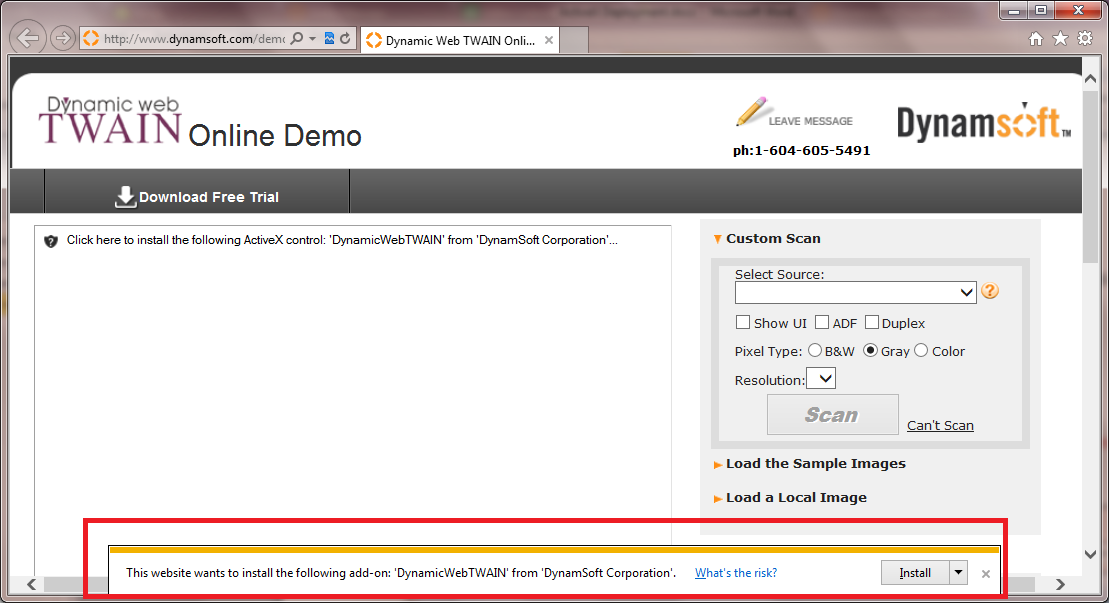Click Download Free Trial in navigation bar
Viewport: 1109px width, 603px height.
tap(197, 197)
